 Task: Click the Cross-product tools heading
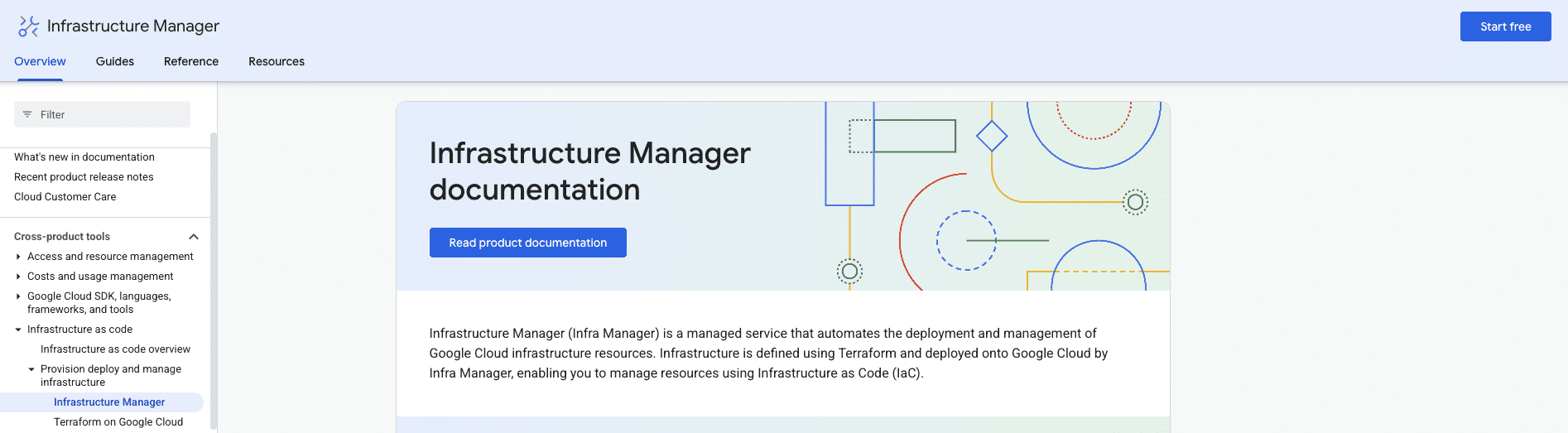click(x=62, y=237)
